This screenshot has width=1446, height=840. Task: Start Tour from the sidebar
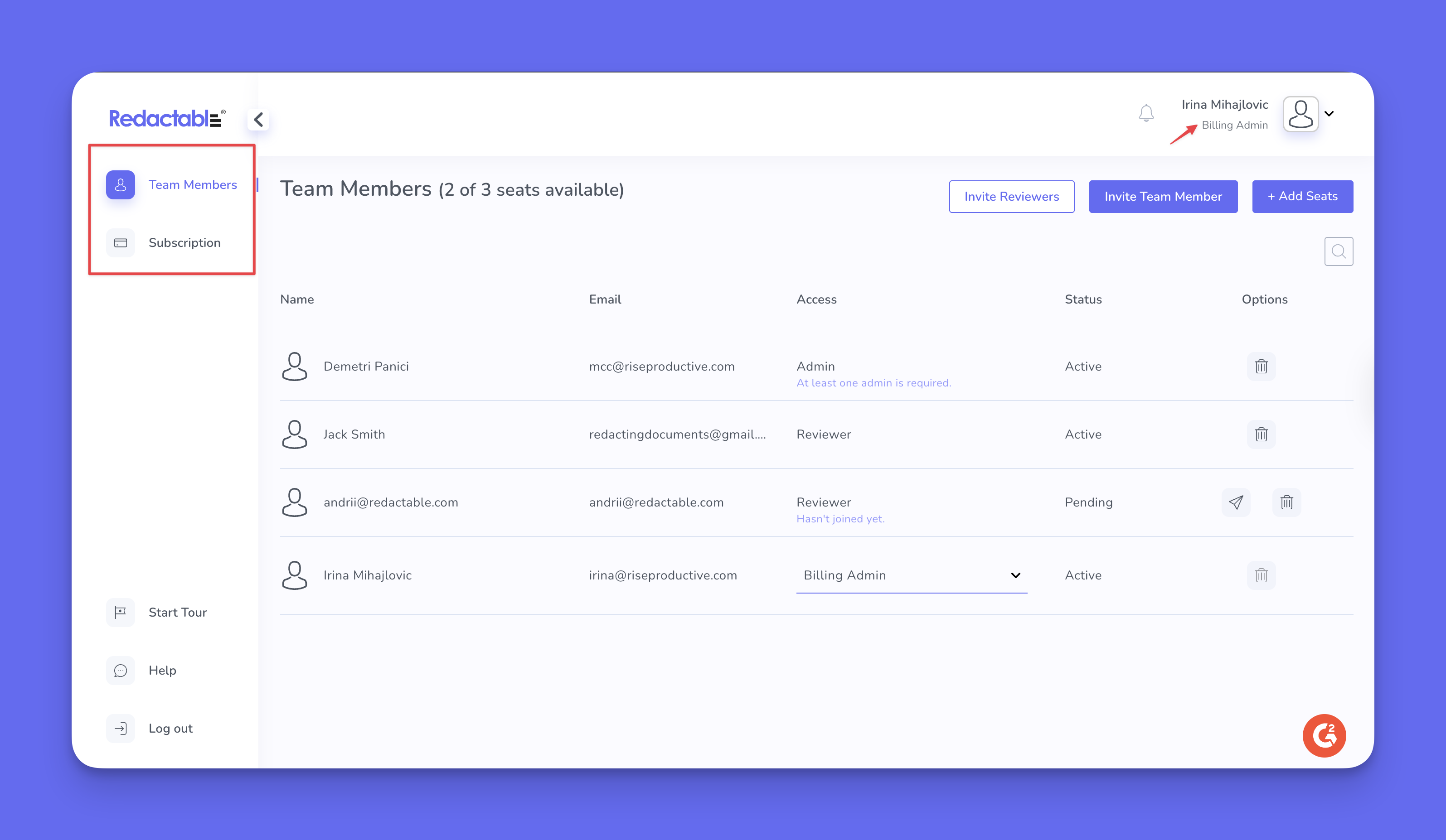(177, 613)
